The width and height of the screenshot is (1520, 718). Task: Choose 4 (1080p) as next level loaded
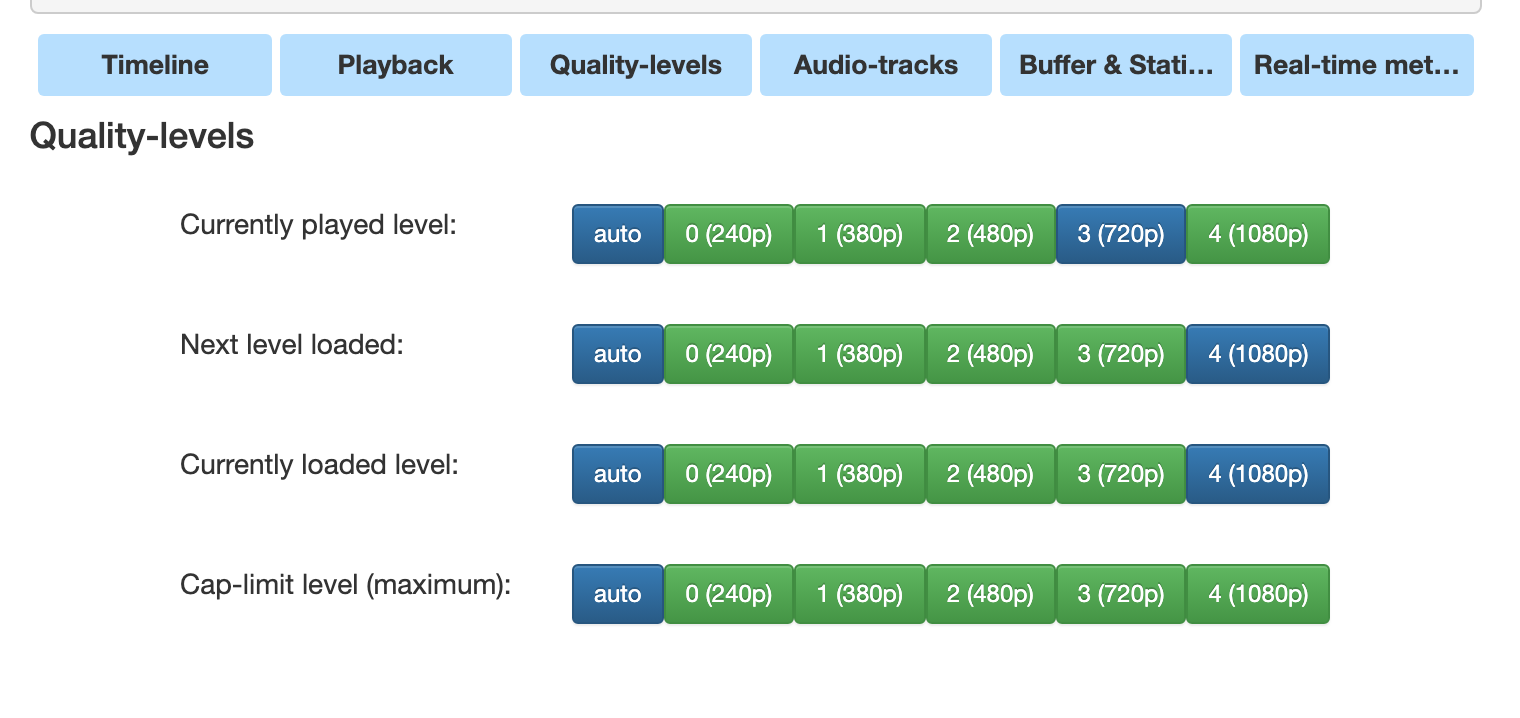pos(1257,354)
